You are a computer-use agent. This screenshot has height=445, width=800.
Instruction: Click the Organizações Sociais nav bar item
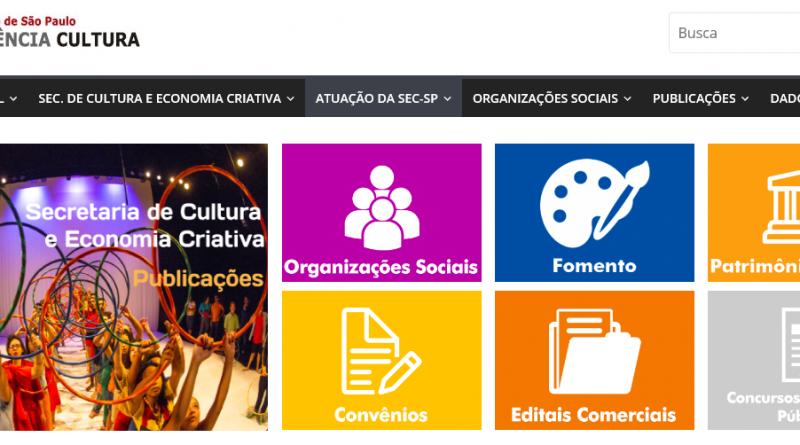click(x=552, y=98)
